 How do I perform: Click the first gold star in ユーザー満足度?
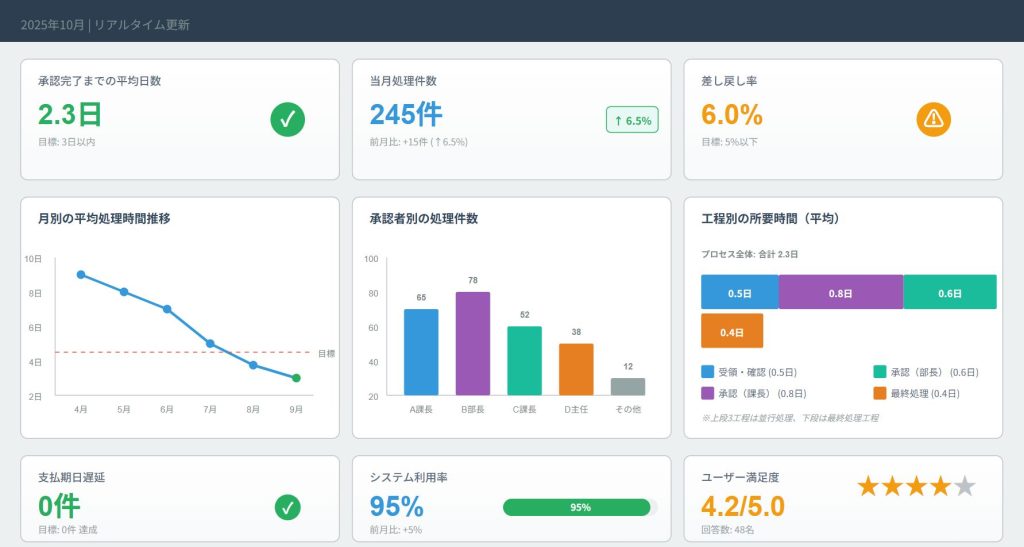[x=868, y=487]
